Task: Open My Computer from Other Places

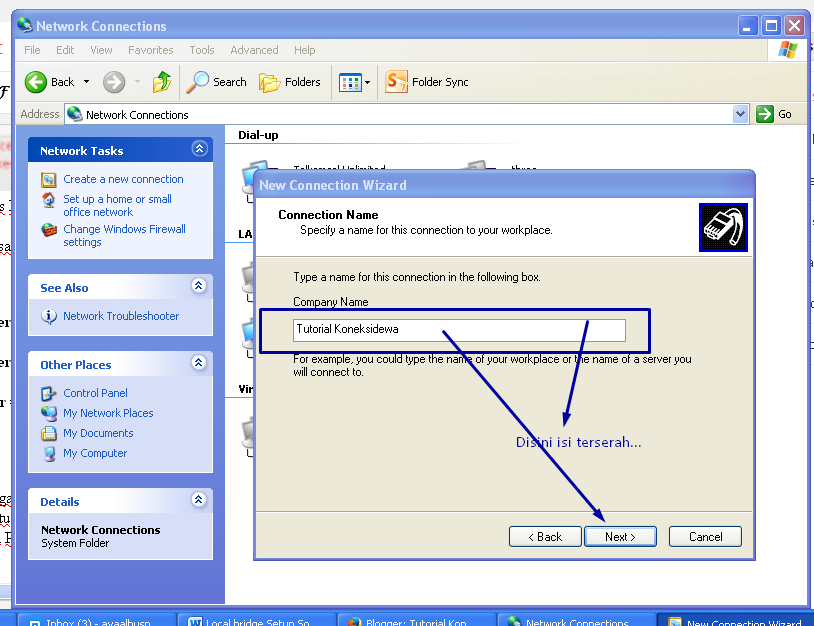Action: pyautogui.click(x=96, y=453)
